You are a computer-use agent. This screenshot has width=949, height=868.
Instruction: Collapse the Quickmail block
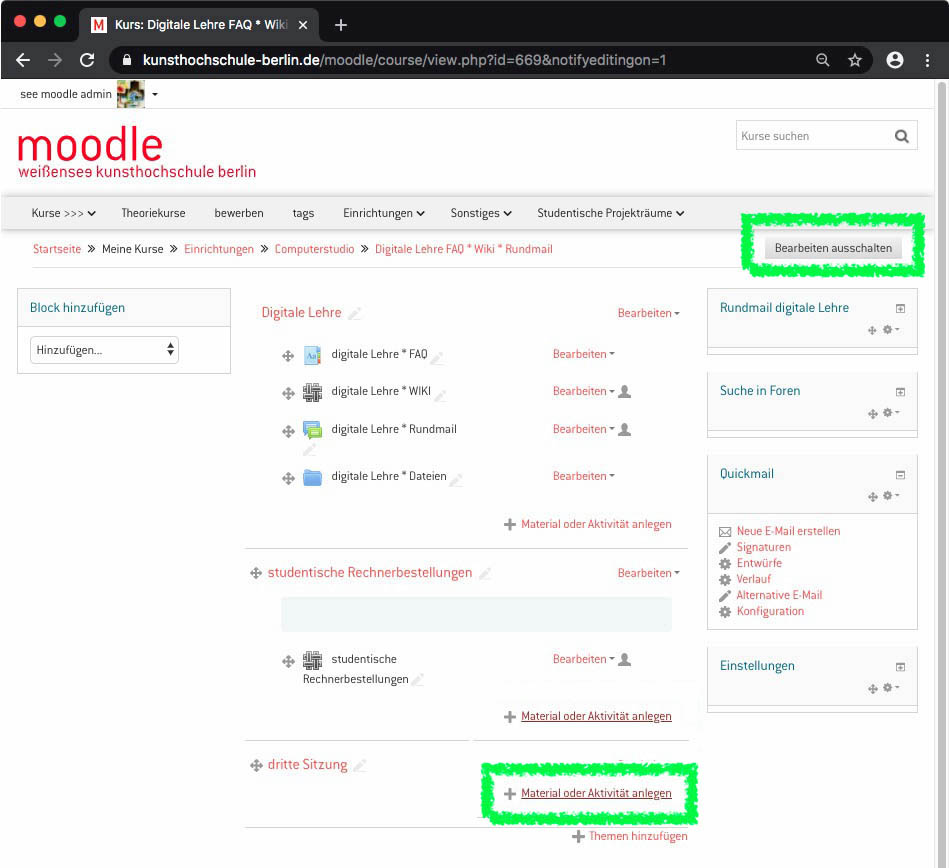pos(900,475)
